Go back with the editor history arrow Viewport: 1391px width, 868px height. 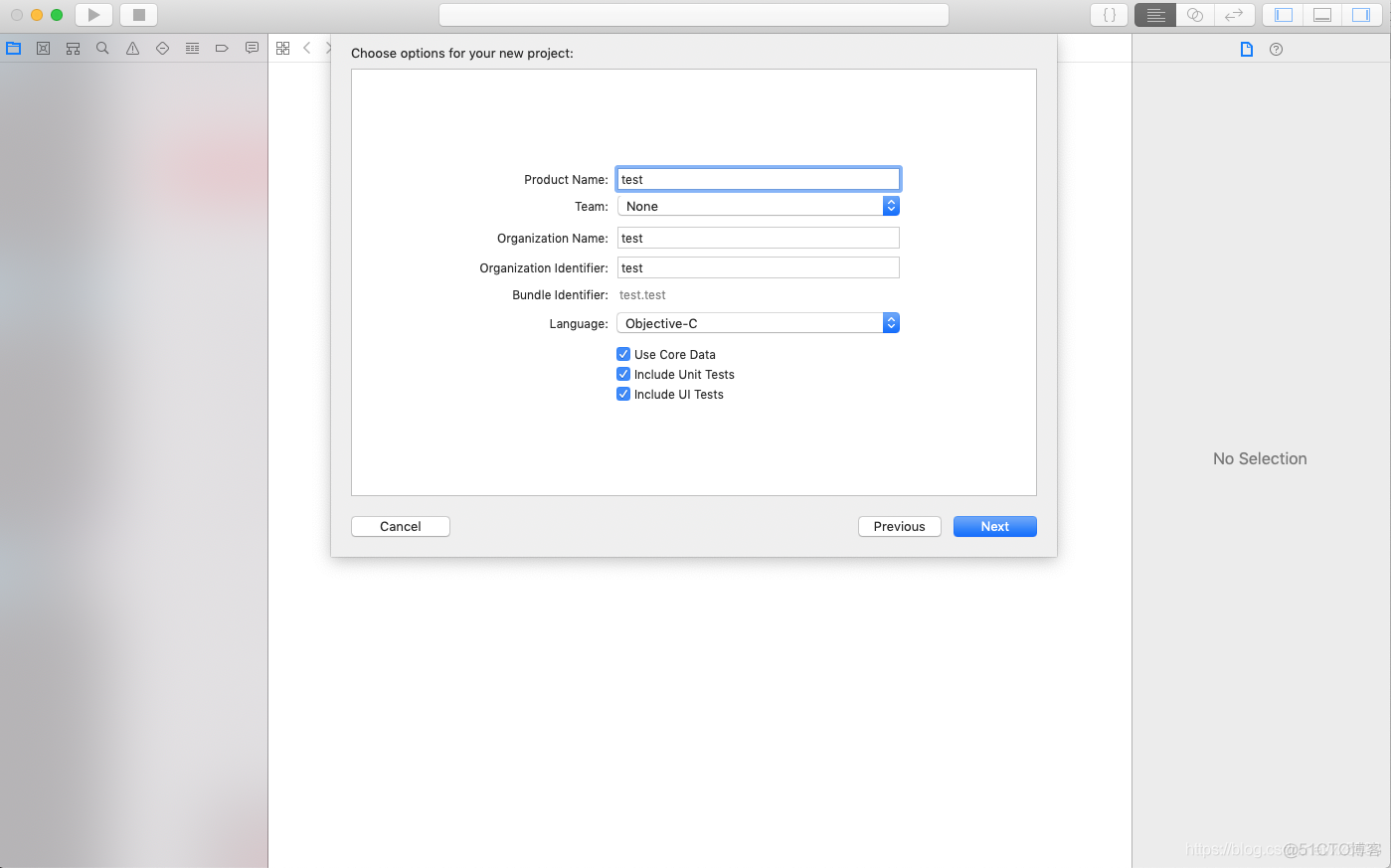click(x=307, y=48)
